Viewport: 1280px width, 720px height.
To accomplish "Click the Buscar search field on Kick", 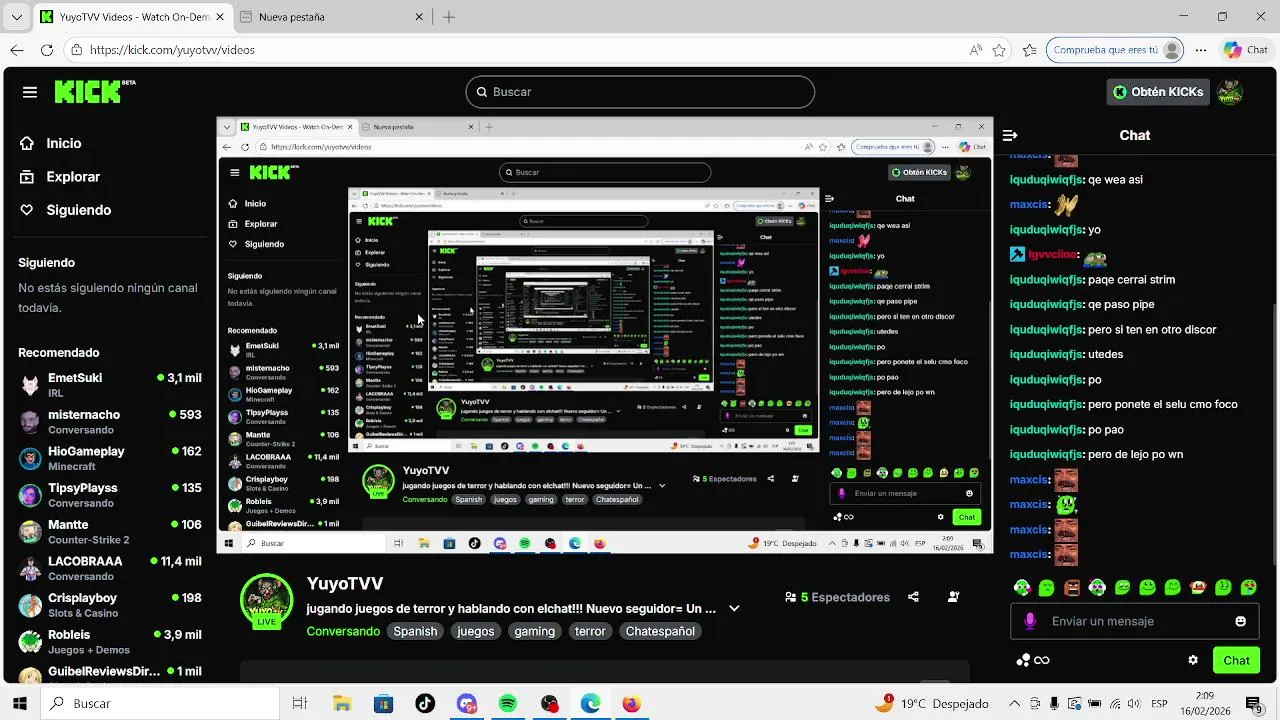I will tap(640, 92).
